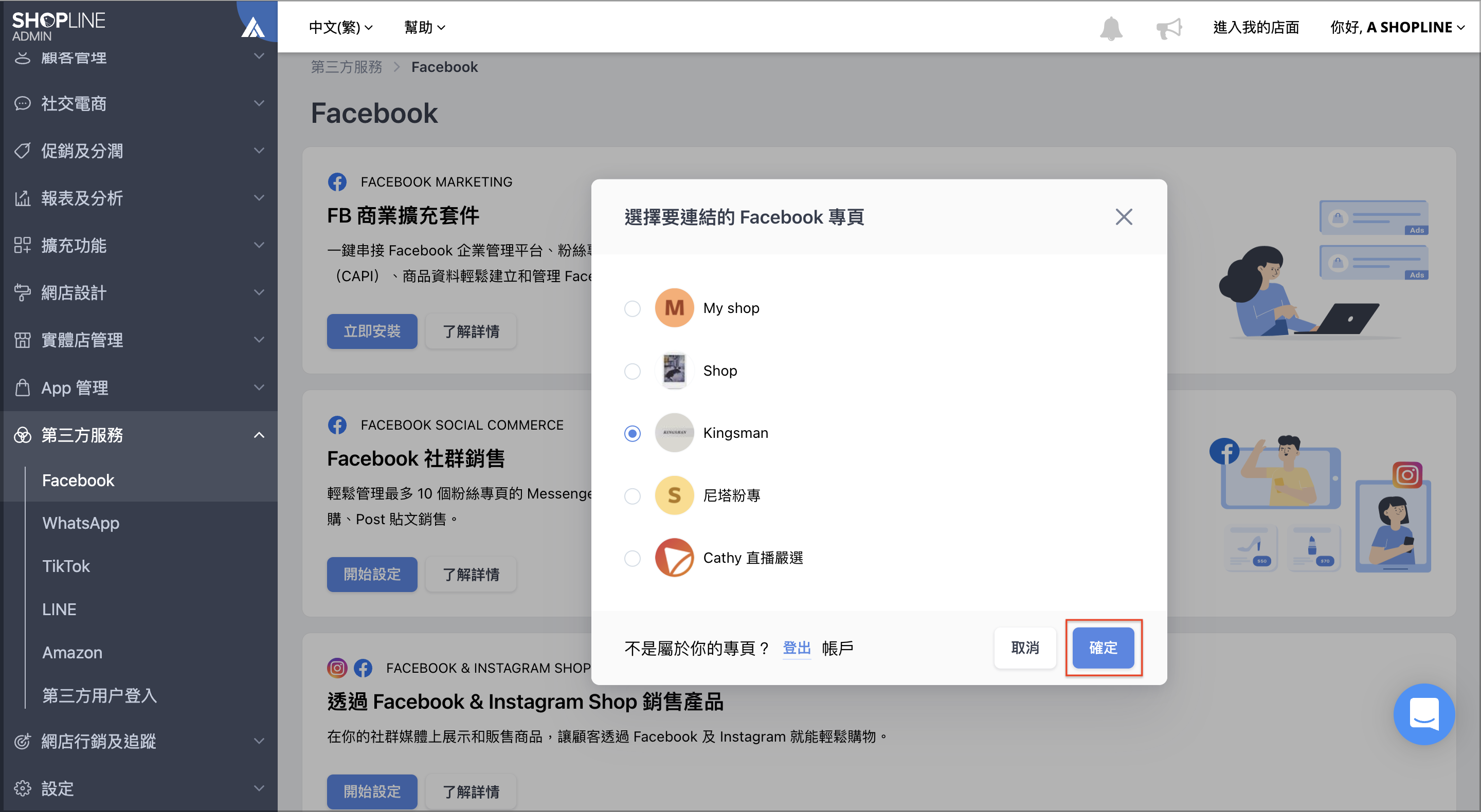
Task: Open the announcements megaphone icon
Action: (x=1169, y=28)
